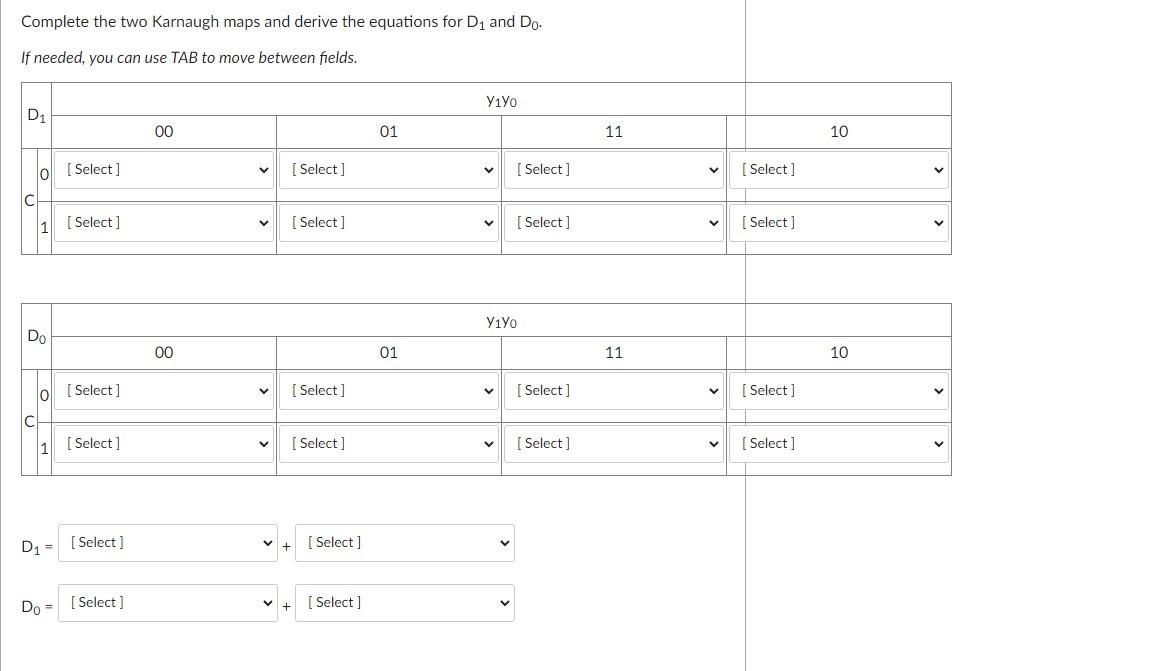Open the D1 map dropdown for C=0, column 00
This screenshot has height=671, width=1176.
[164, 169]
